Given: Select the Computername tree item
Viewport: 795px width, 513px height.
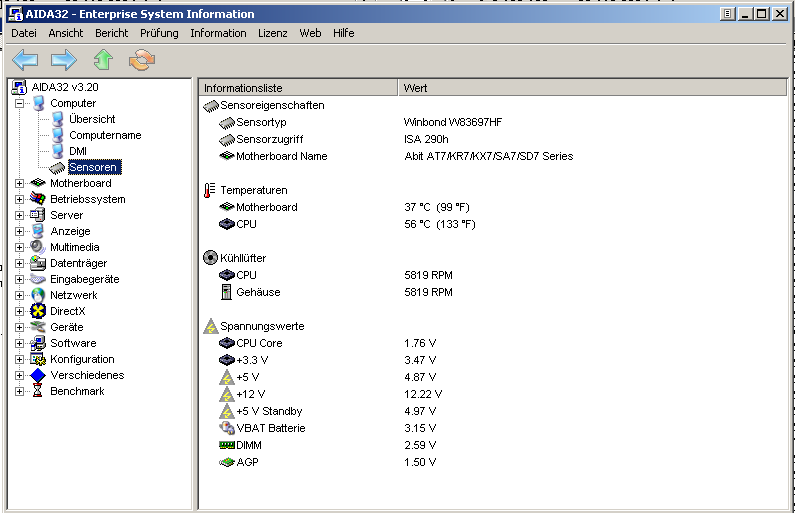Looking at the screenshot, I should 105,135.
